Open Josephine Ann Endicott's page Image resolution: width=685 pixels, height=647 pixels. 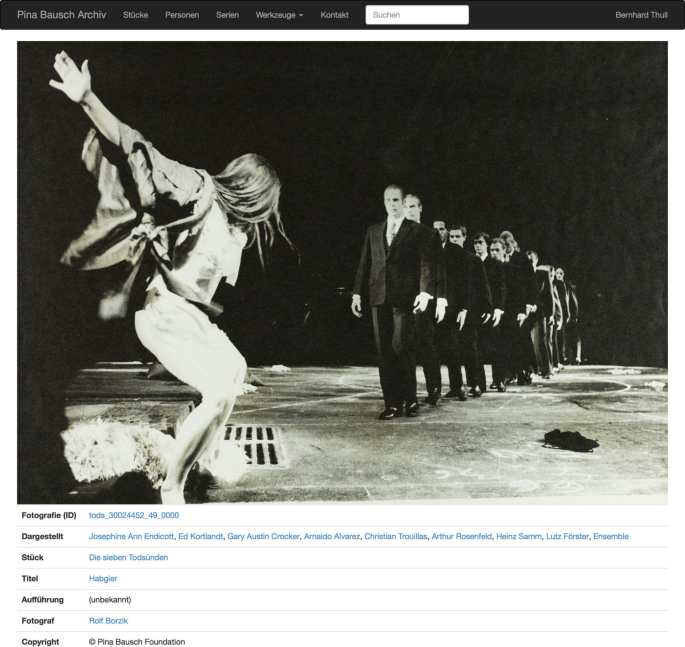131,536
